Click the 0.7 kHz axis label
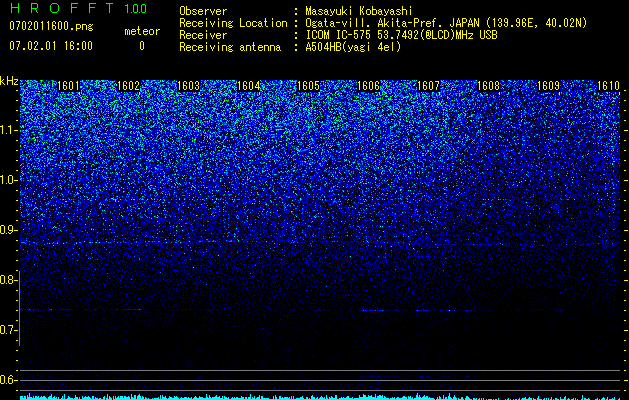The height and width of the screenshot is (400, 629). pos(8,330)
